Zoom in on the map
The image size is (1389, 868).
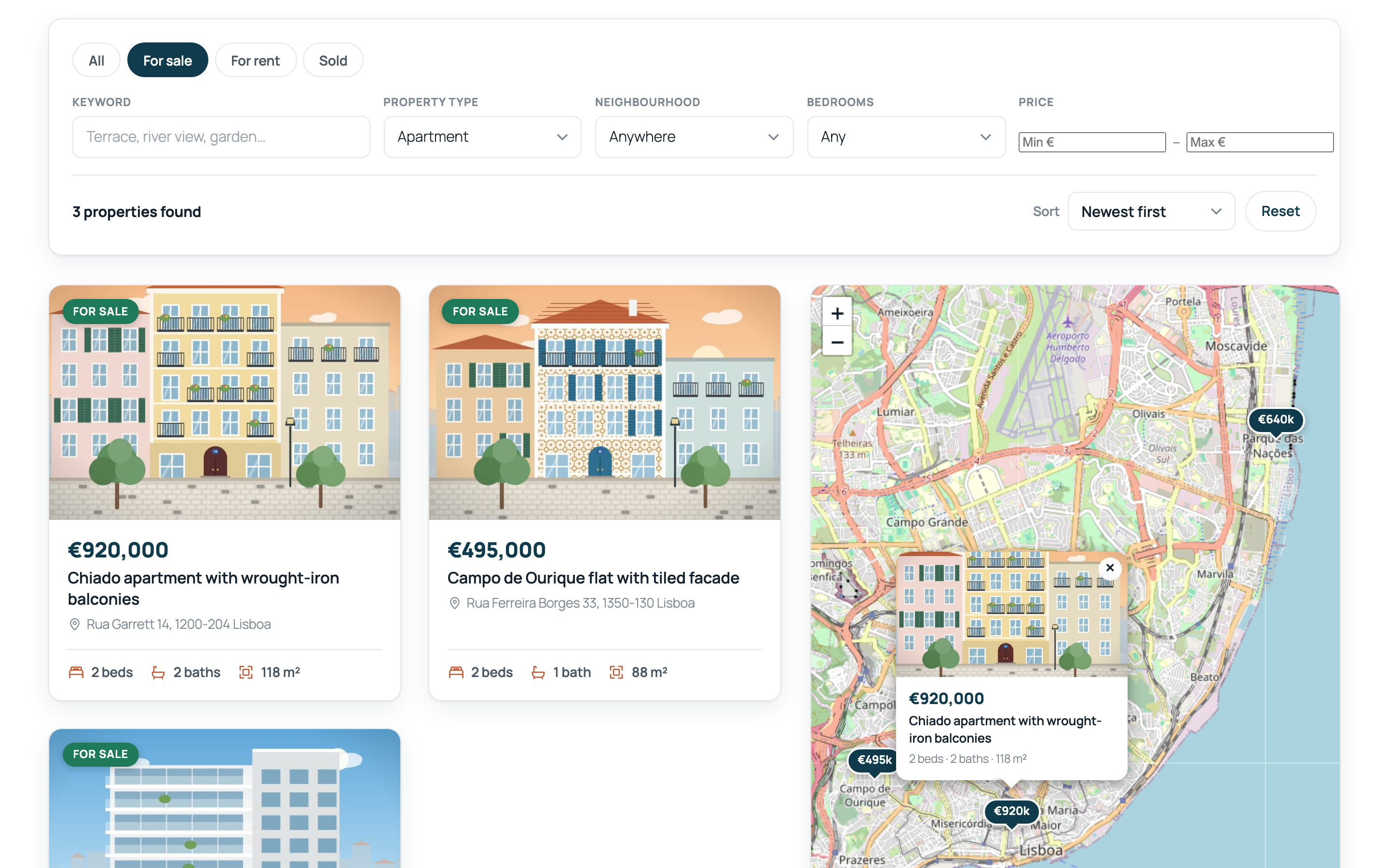(x=837, y=313)
